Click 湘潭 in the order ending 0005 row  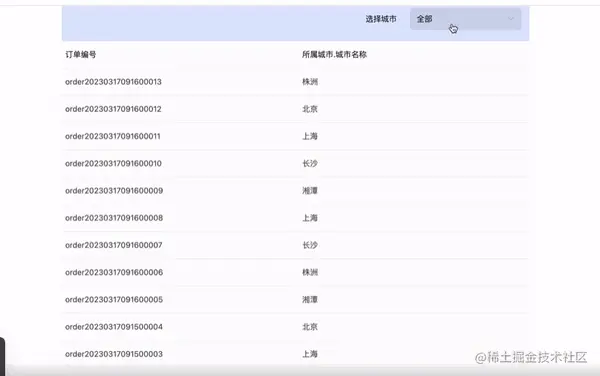tap(310, 299)
